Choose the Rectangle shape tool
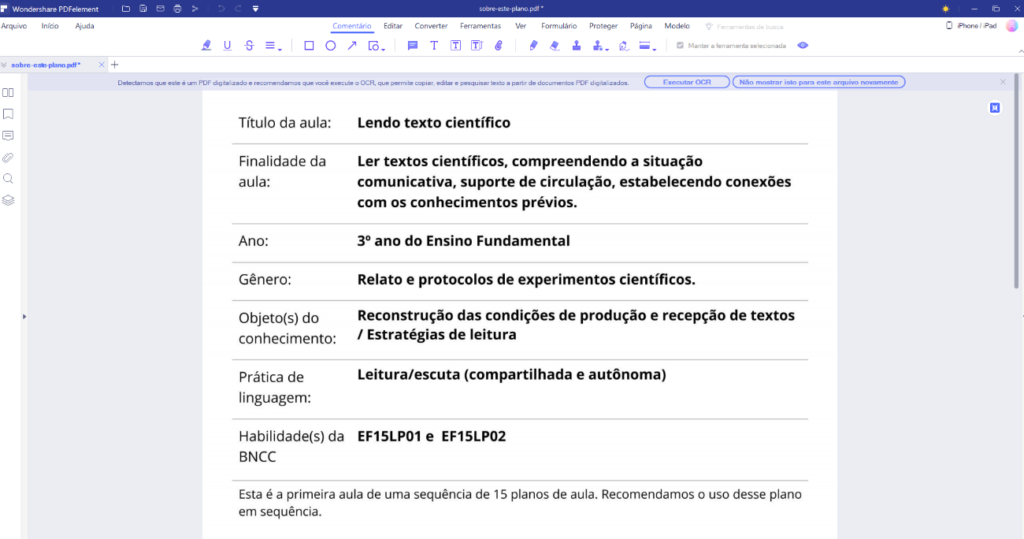The width and height of the screenshot is (1024, 539). tap(309, 45)
